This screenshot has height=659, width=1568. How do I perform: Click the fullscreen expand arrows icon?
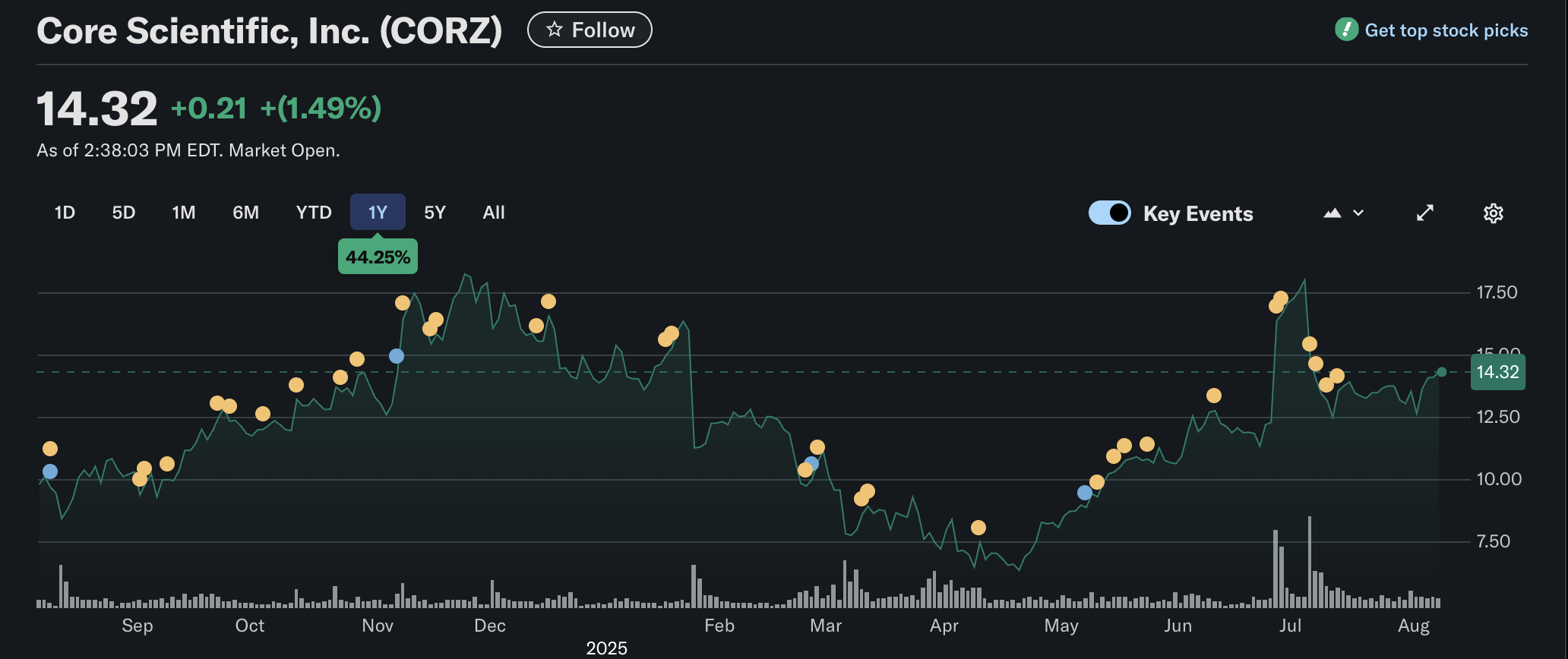pyautogui.click(x=1425, y=213)
